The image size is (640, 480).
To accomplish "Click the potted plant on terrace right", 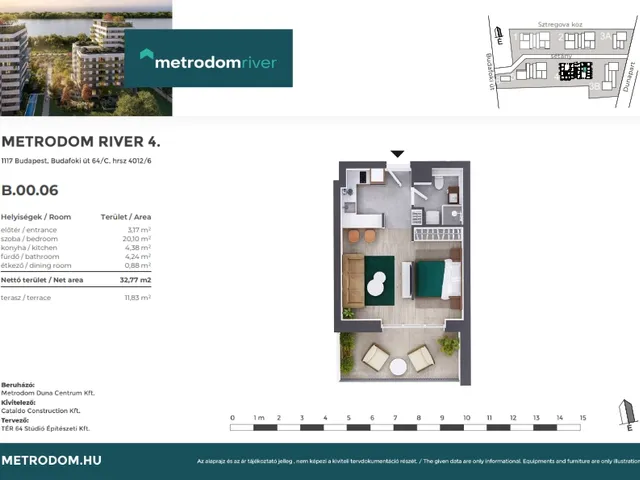I will tap(449, 345).
